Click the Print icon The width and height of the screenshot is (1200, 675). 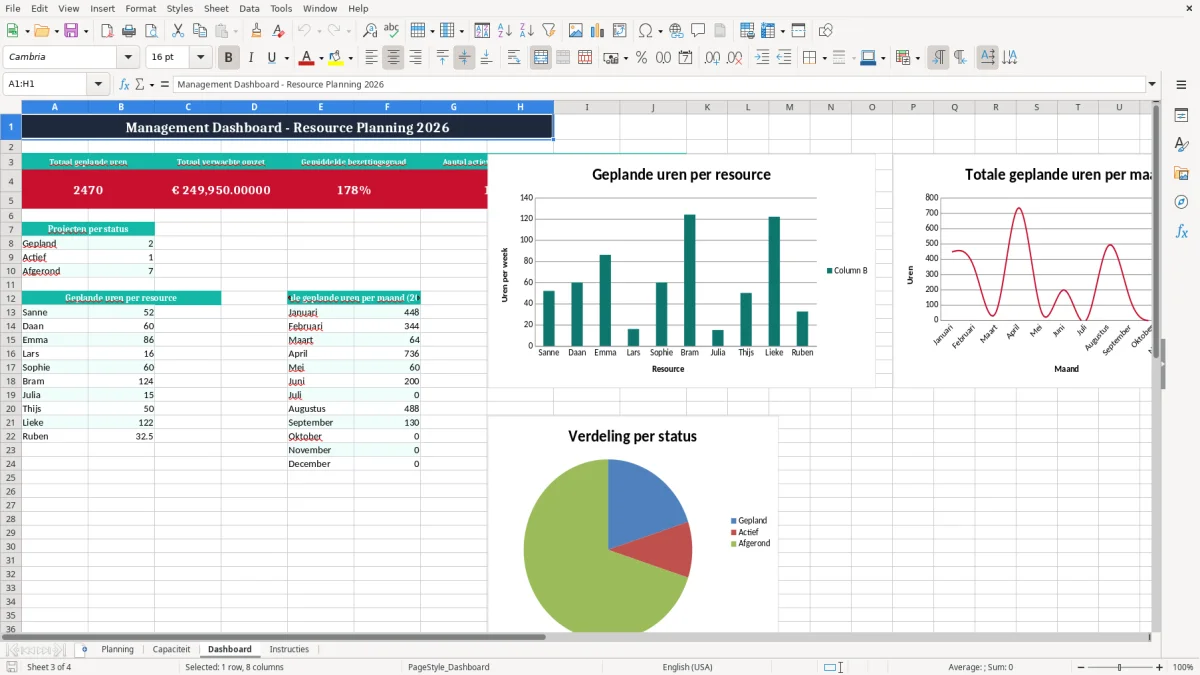tap(129, 31)
